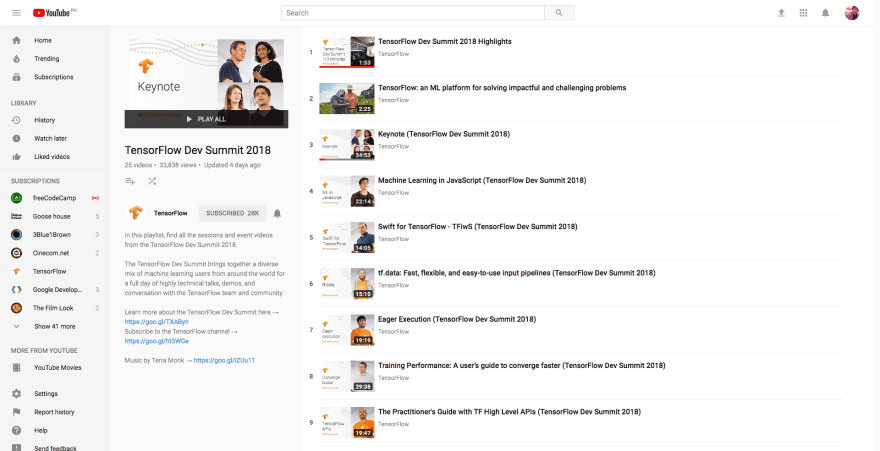Open TensorFlow Dev Summit 2018 Highlights thumbnail
The height and width of the screenshot is (451, 880).
click(x=347, y=52)
